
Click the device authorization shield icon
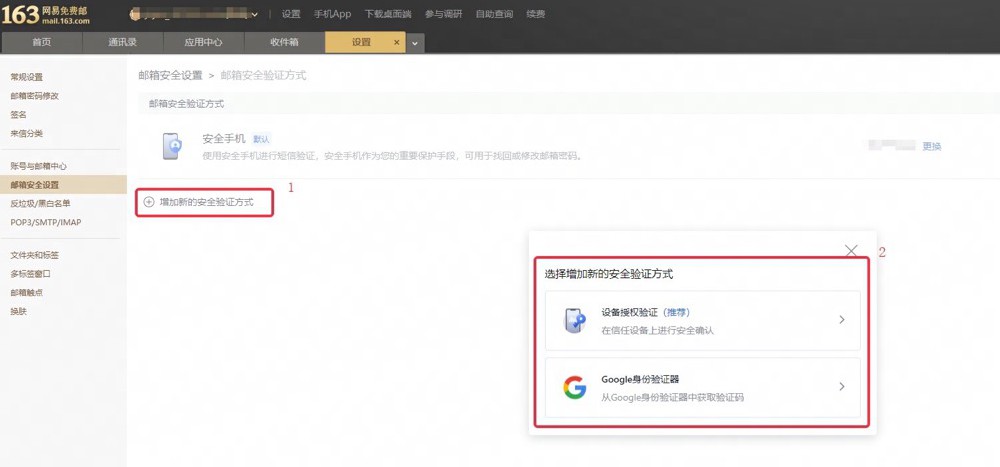(x=575, y=321)
